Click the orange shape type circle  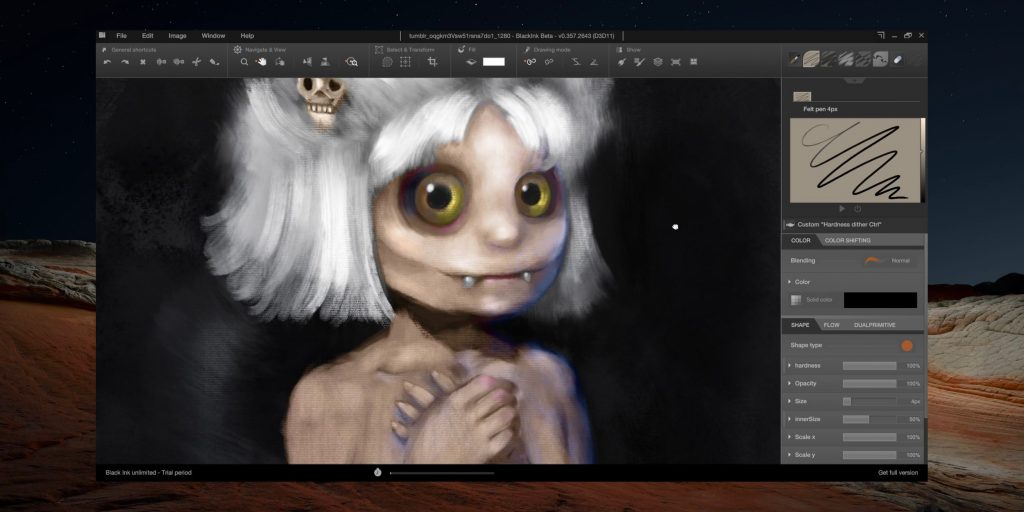906,346
